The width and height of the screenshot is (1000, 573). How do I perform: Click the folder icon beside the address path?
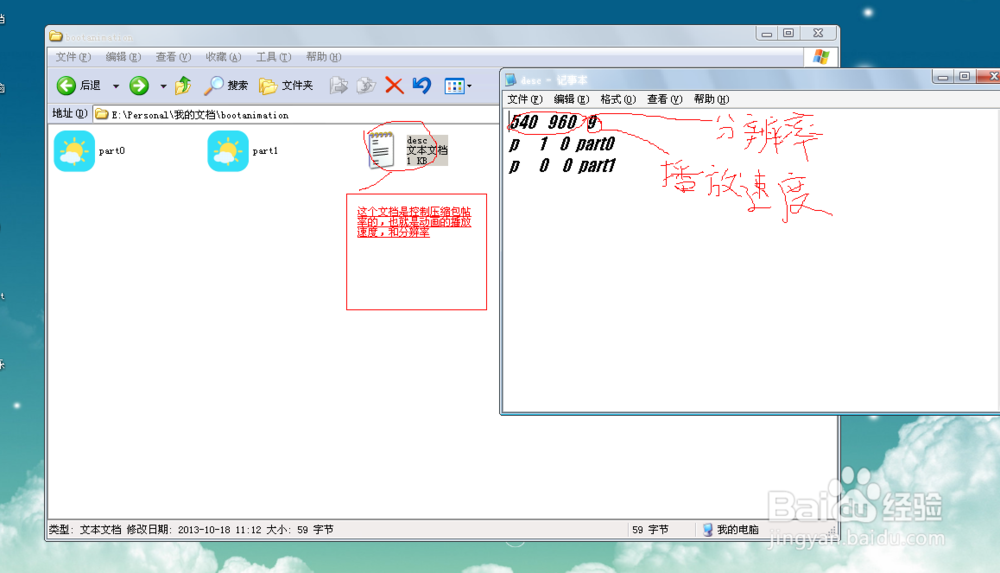click(x=101, y=115)
